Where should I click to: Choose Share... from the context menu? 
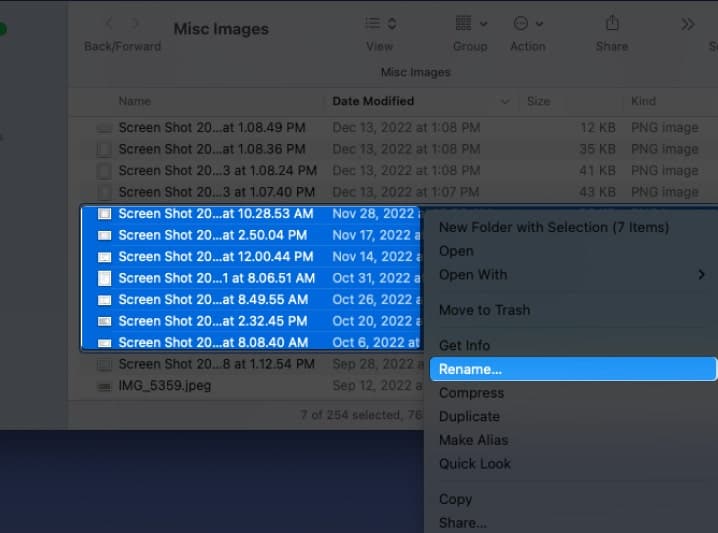(462, 522)
